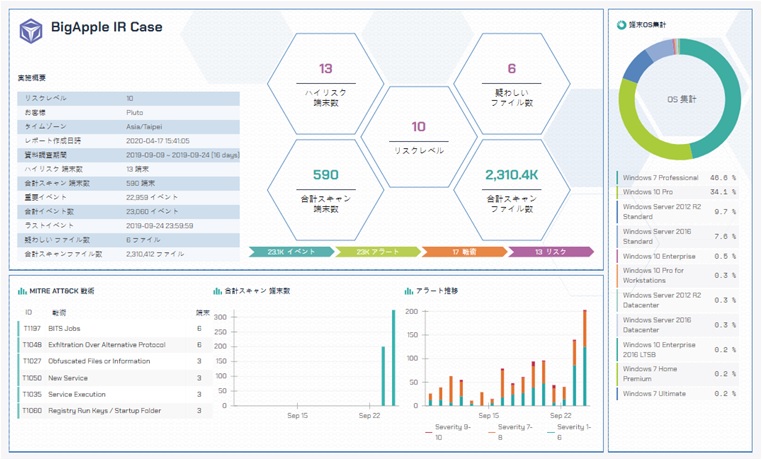Select the 590 合計スキャン端末数 hexagon
The height and width of the screenshot is (460, 762).
(326, 190)
